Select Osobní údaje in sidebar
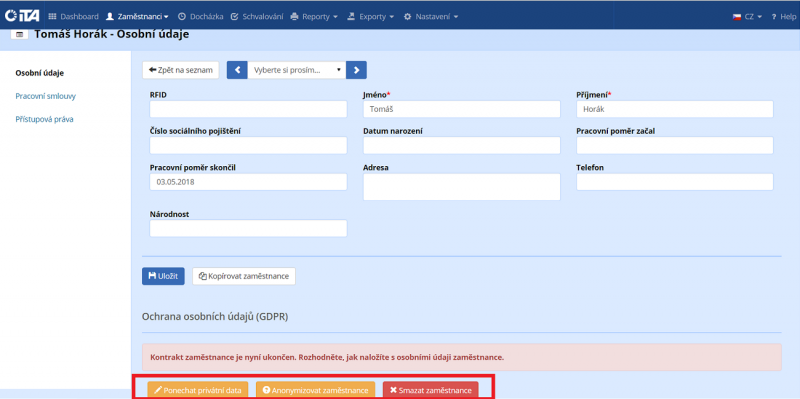Screen dimensions: 800x399 [x=39, y=73]
